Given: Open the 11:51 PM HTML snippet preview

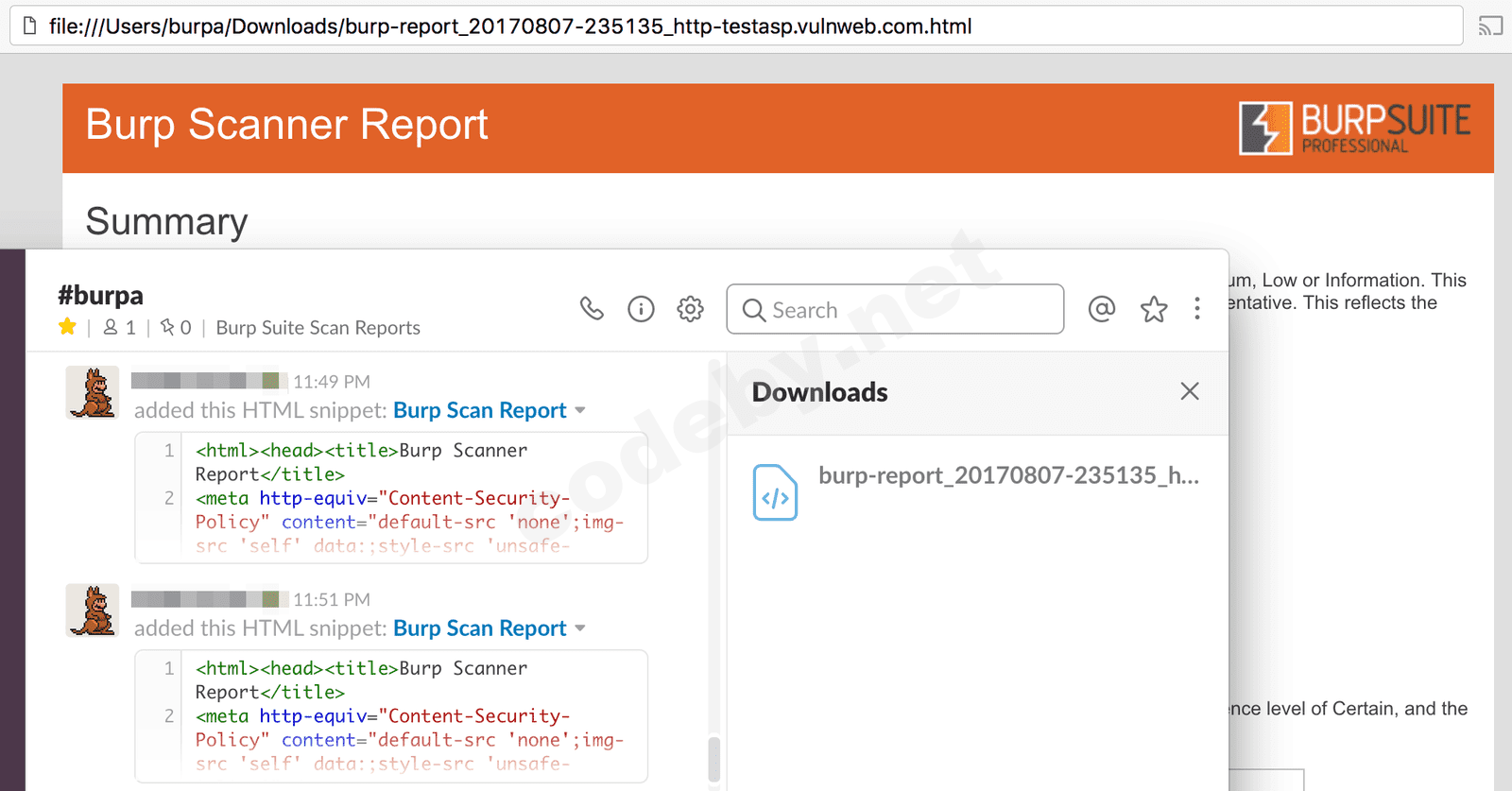Looking at the screenshot, I should click(x=391, y=716).
